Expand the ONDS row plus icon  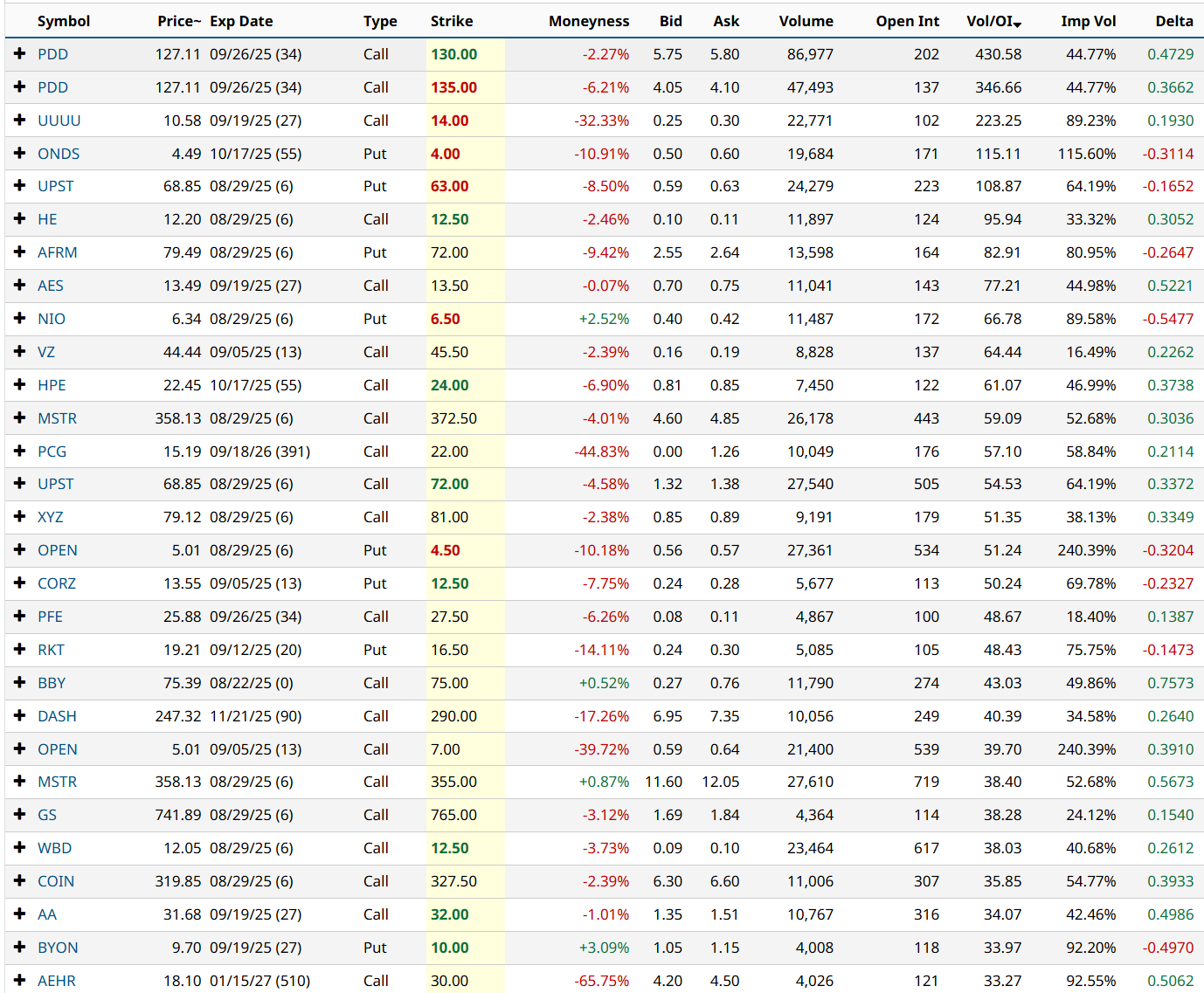[x=19, y=154]
